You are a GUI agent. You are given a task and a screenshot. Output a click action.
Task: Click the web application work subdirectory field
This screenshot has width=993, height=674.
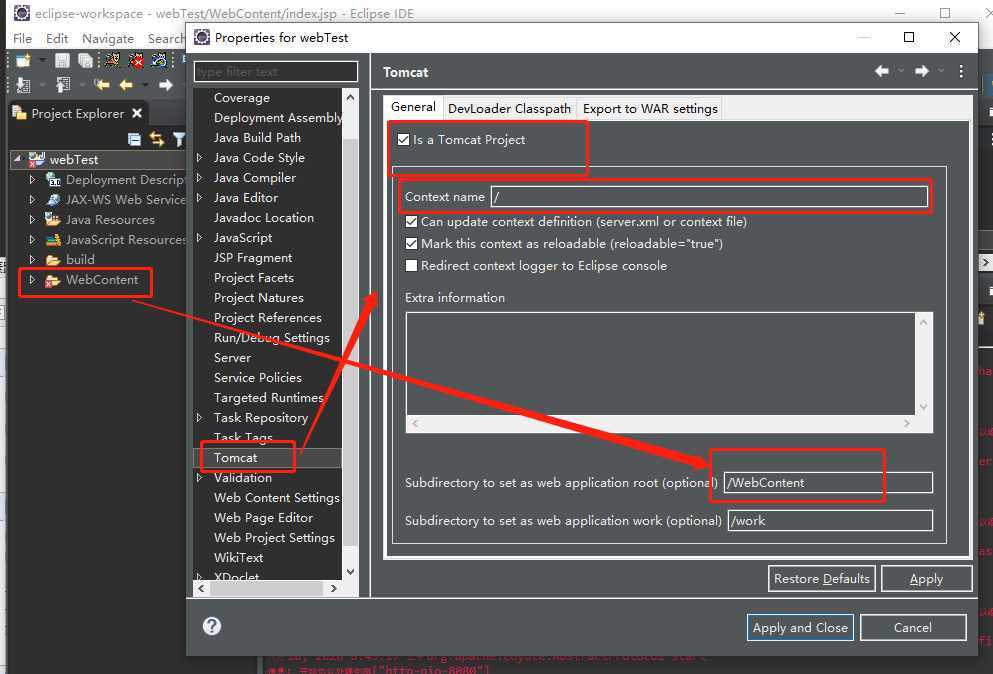coord(830,520)
